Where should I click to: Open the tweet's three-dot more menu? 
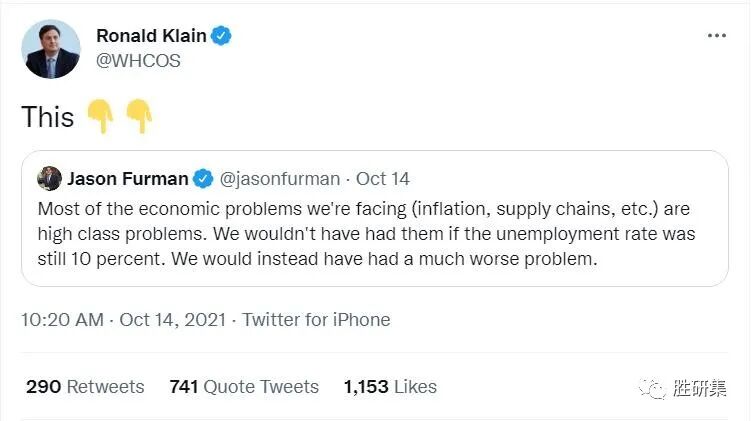pos(716,35)
